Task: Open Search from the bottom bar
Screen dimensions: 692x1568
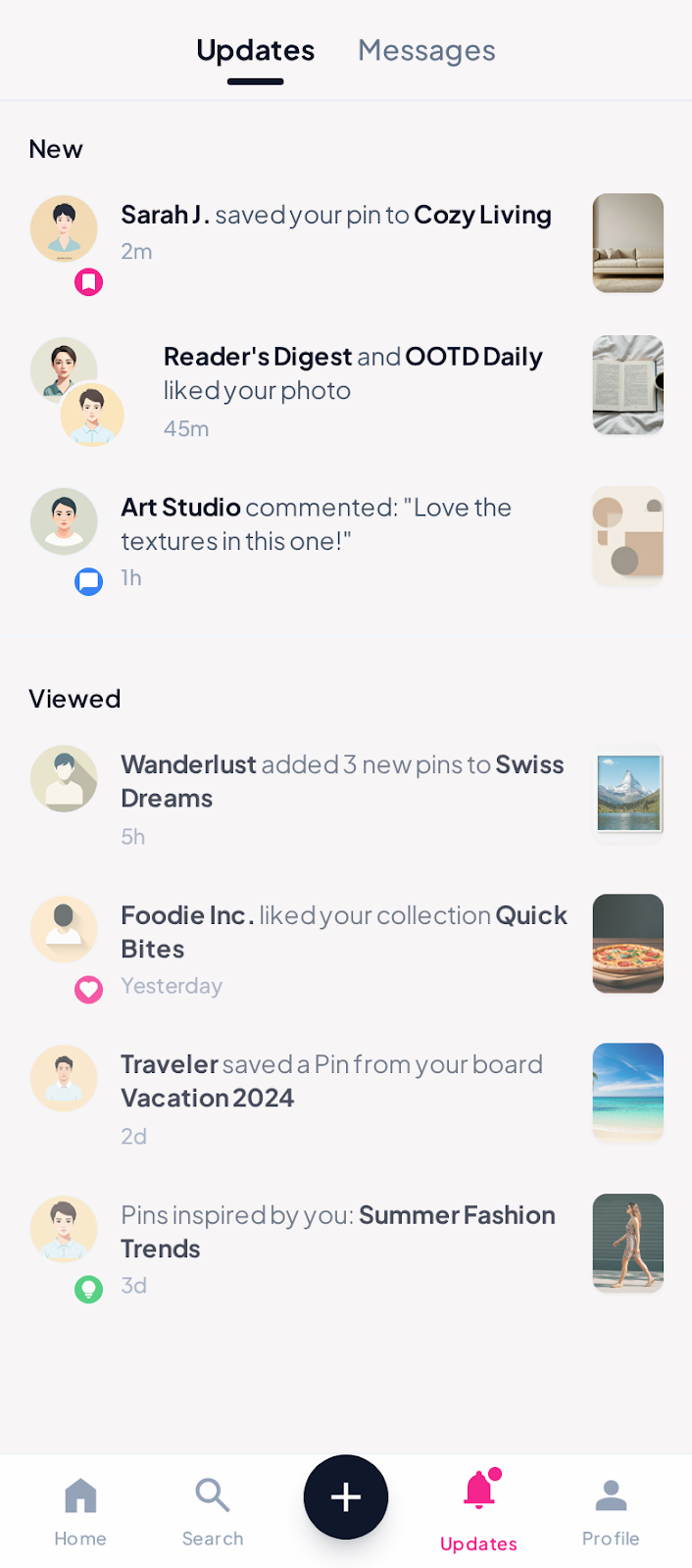Action: [212, 1496]
